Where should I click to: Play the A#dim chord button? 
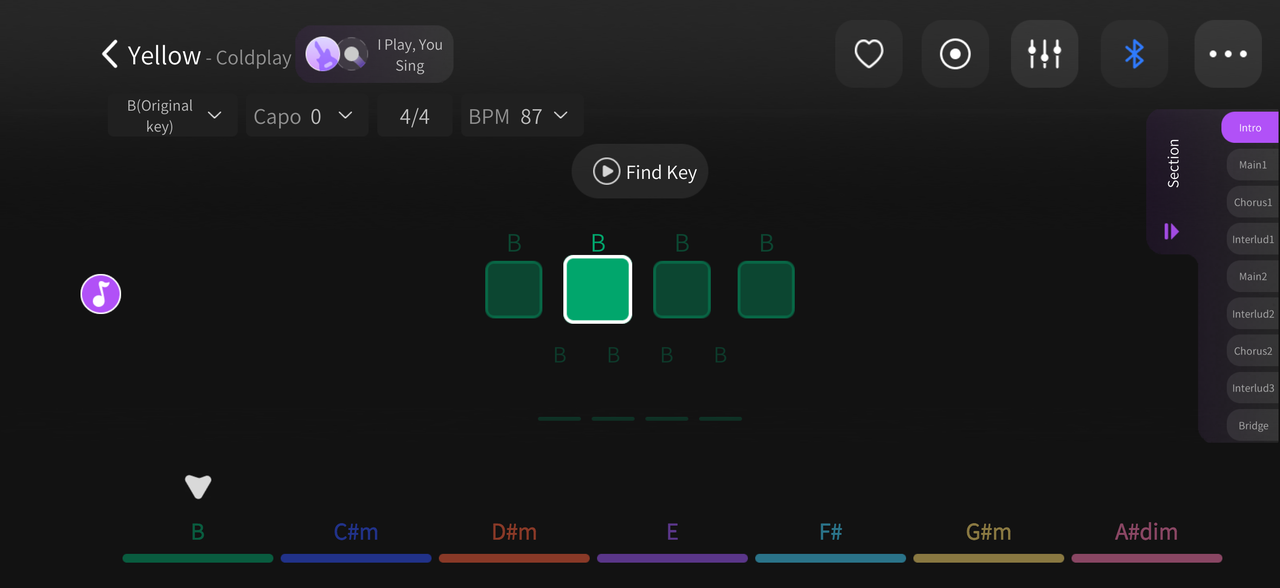coord(1146,542)
